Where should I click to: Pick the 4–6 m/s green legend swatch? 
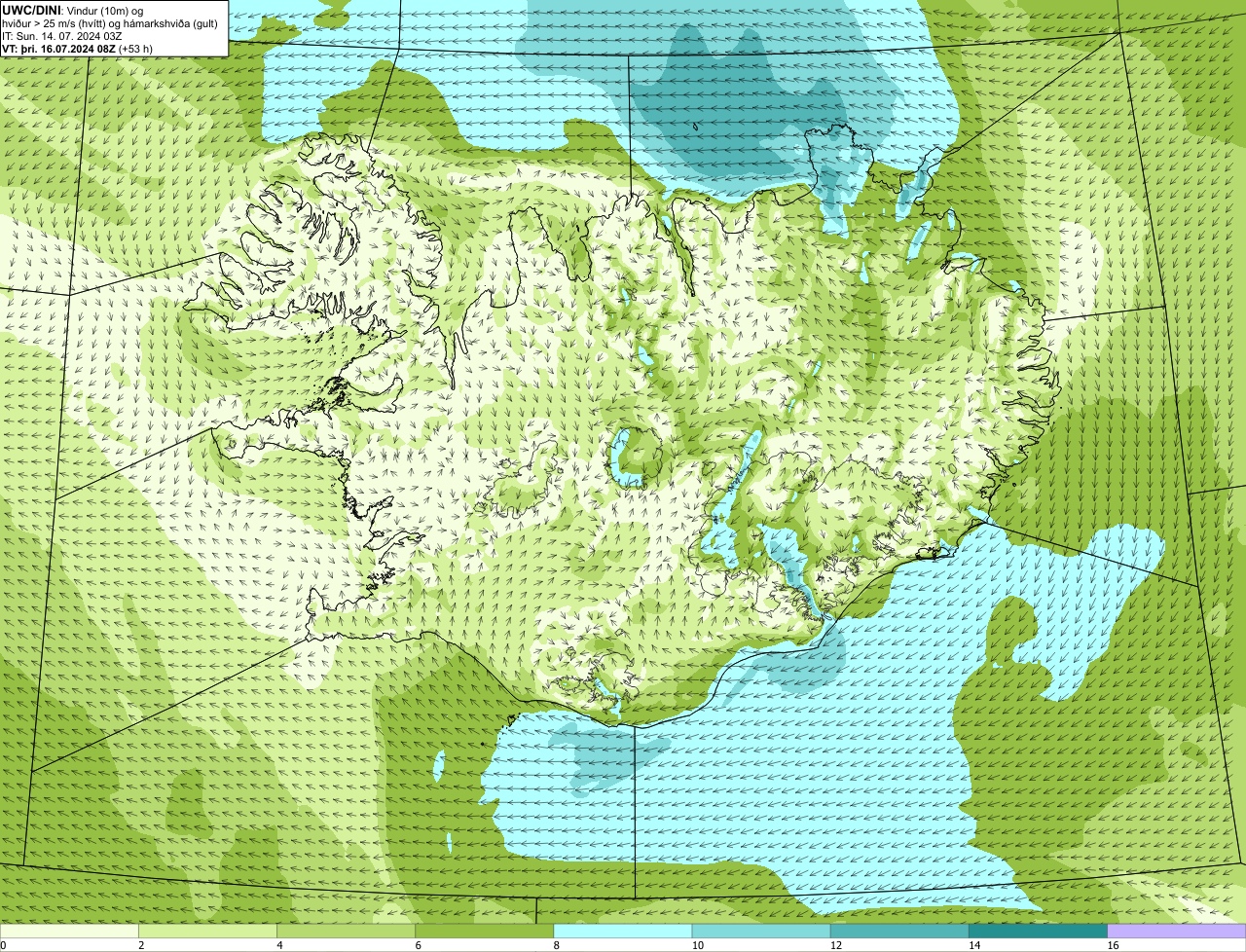point(346,931)
